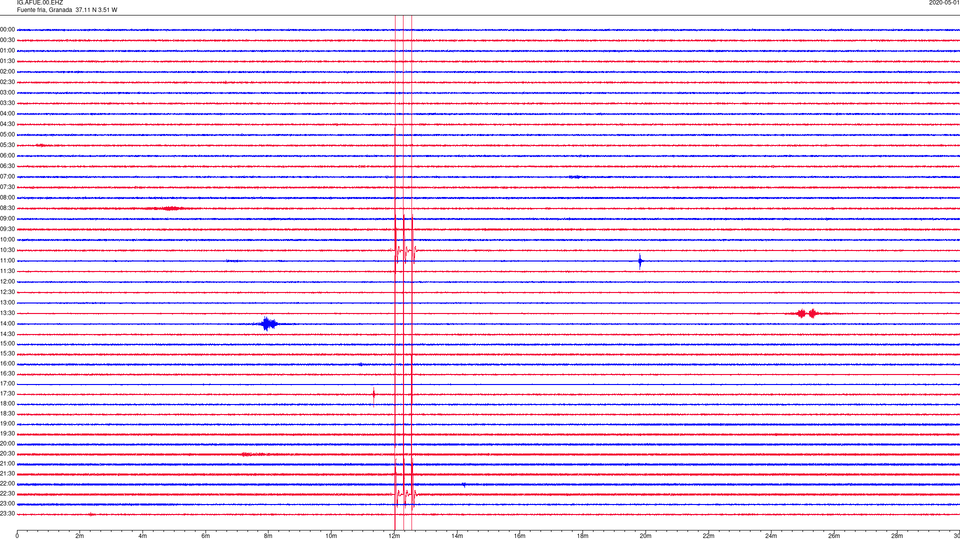Image resolution: width=960 pixels, height=540 pixels.
Task: Click the 26m x-axis tick label
Action: pyautogui.click(x=834, y=536)
